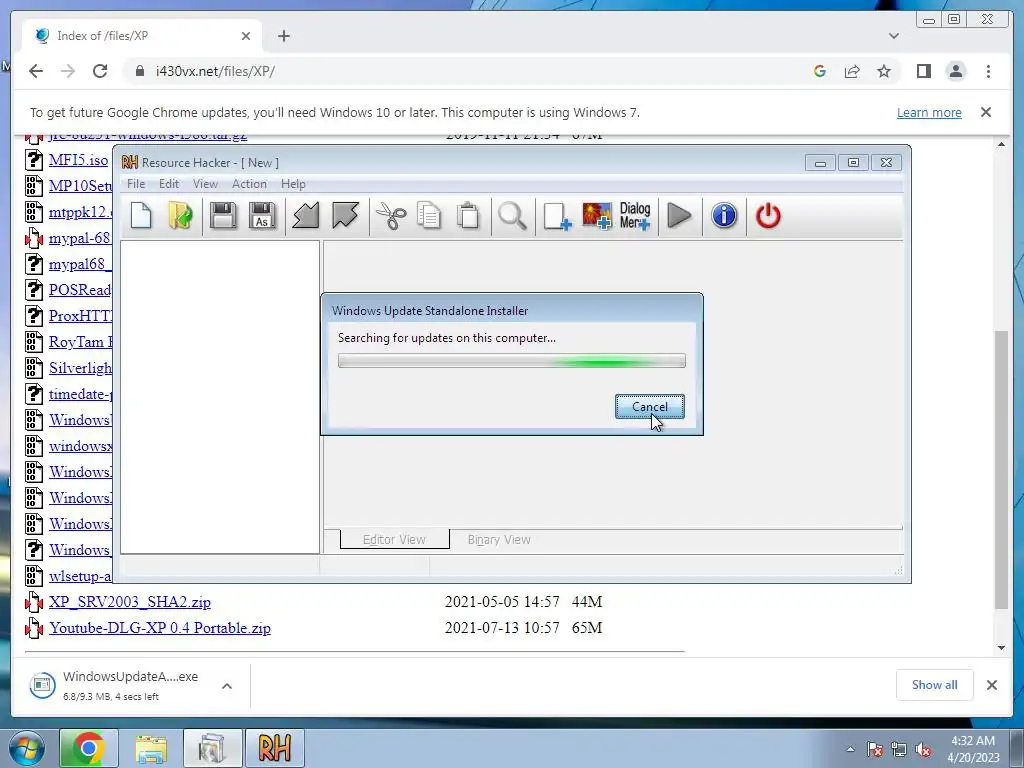1024x768 pixels.
Task: Open the Windows Start button
Action: pyautogui.click(x=26, y=748)
